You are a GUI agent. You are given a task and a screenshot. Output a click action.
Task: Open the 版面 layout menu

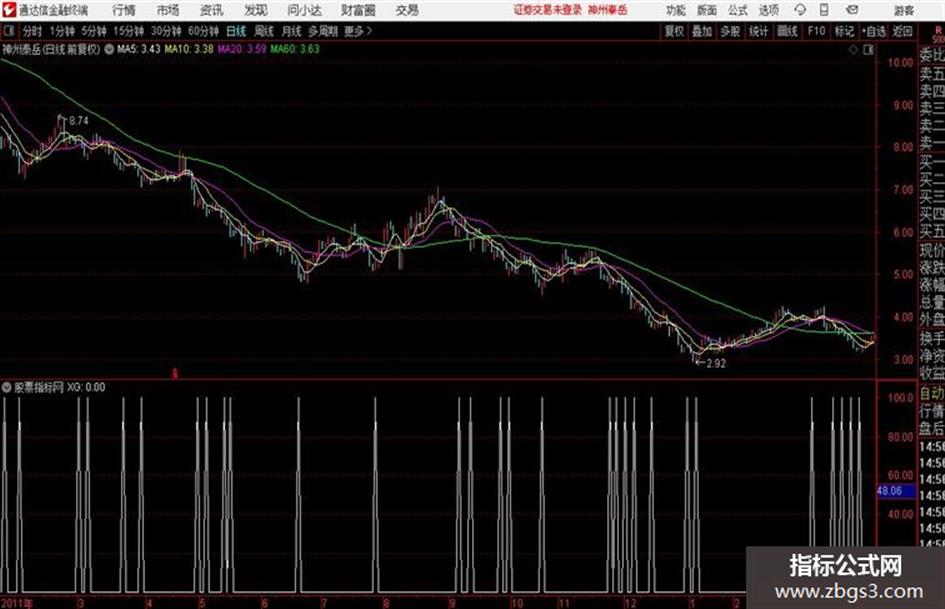[x=707, y=10]
